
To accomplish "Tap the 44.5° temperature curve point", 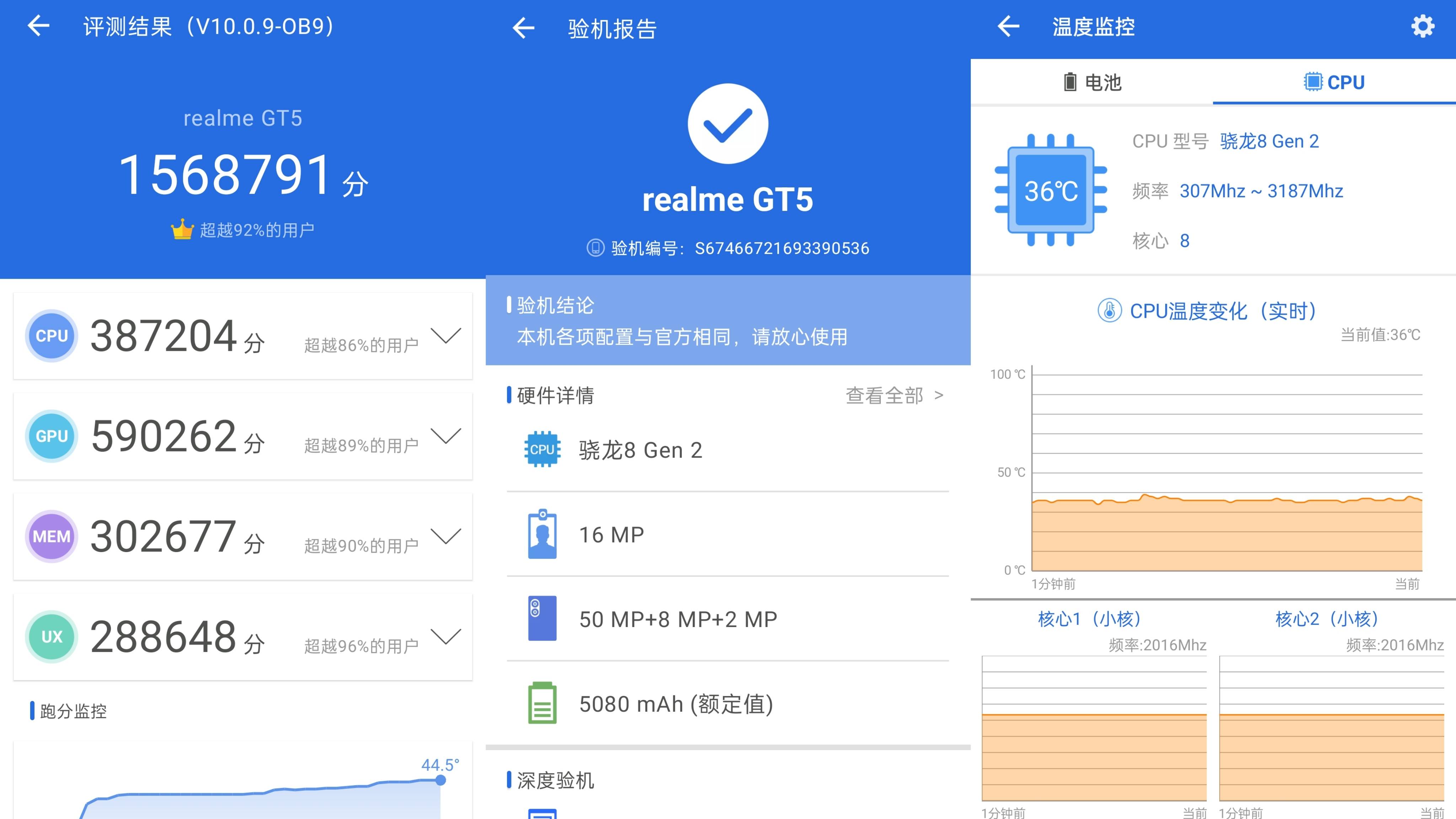I will point(440,780).
